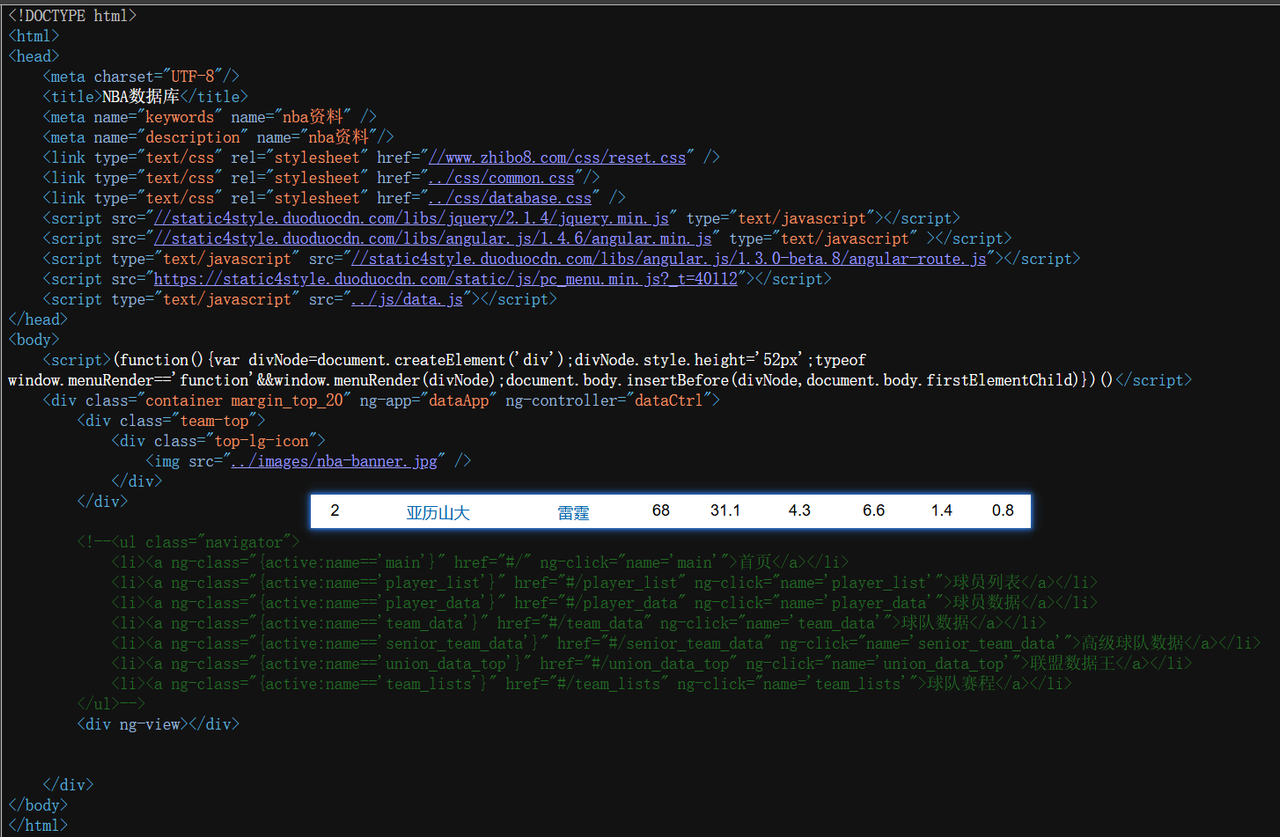Click the "description" meta name value
The width and height of the screenshot is (1280, 837).
point(193,137)
